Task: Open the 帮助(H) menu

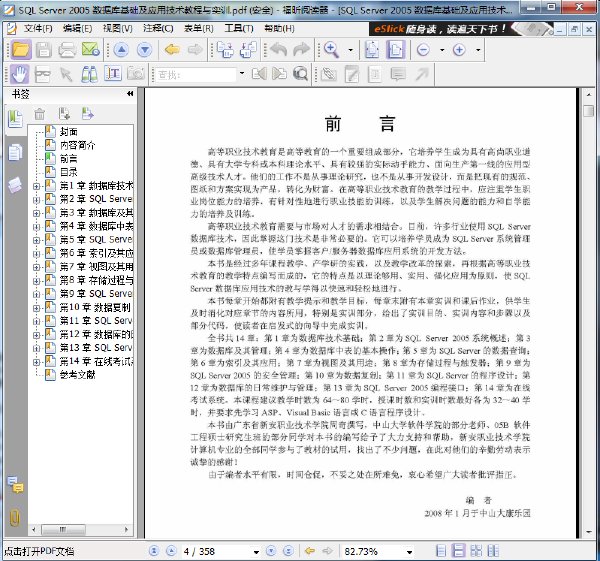Action: click(x=279, y=28)
